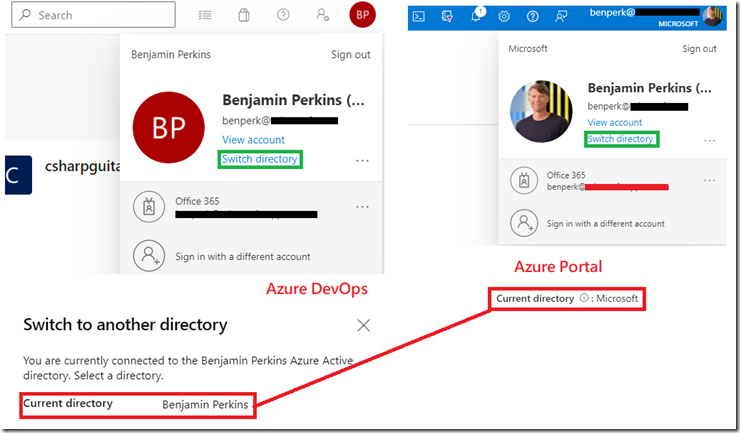The image size is (740, 433).
Task: Open View account in the Azure DevOps panel
Action: (x=253, y=140)
